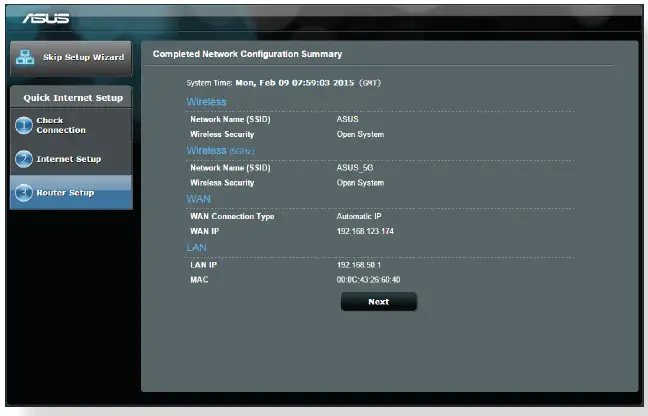Click the WAN section heading
The width and height of the screenshot is (648, 416).
198,199
